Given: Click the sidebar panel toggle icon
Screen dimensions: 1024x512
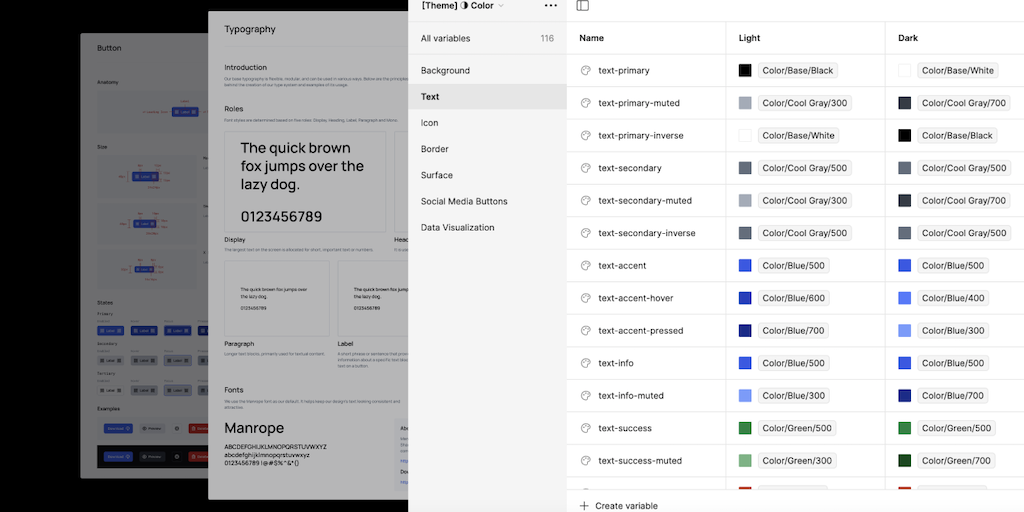Looking at the screenshot, I should point(583,6).
